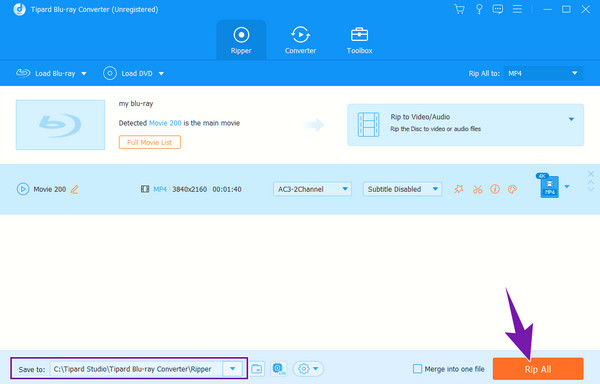This screenshot has height=384, width=600.
Task: Open the Full Movie List
Action: coord(150,142)
